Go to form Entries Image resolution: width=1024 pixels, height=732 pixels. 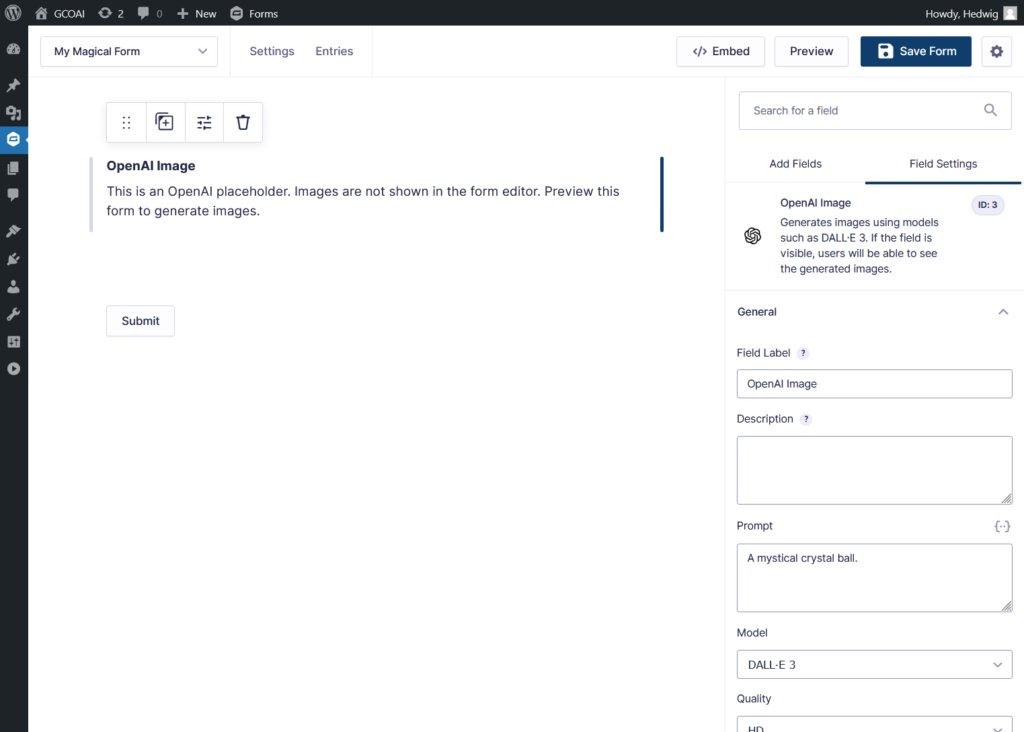tap(334, 51)
